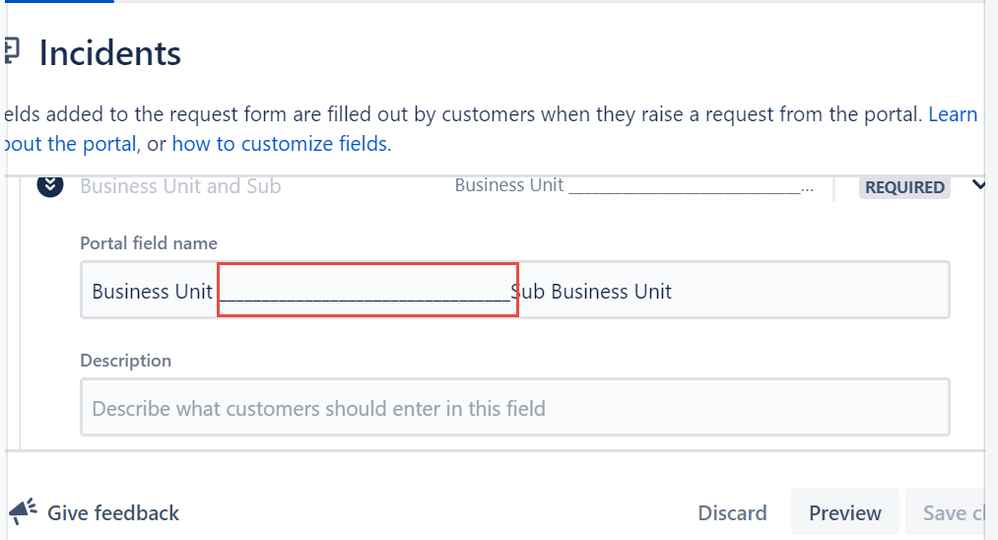The height and width of the screenshot is (540, 998).
Task: Click the REQUIRED badge on the field row
Action: tap(904, 187)
